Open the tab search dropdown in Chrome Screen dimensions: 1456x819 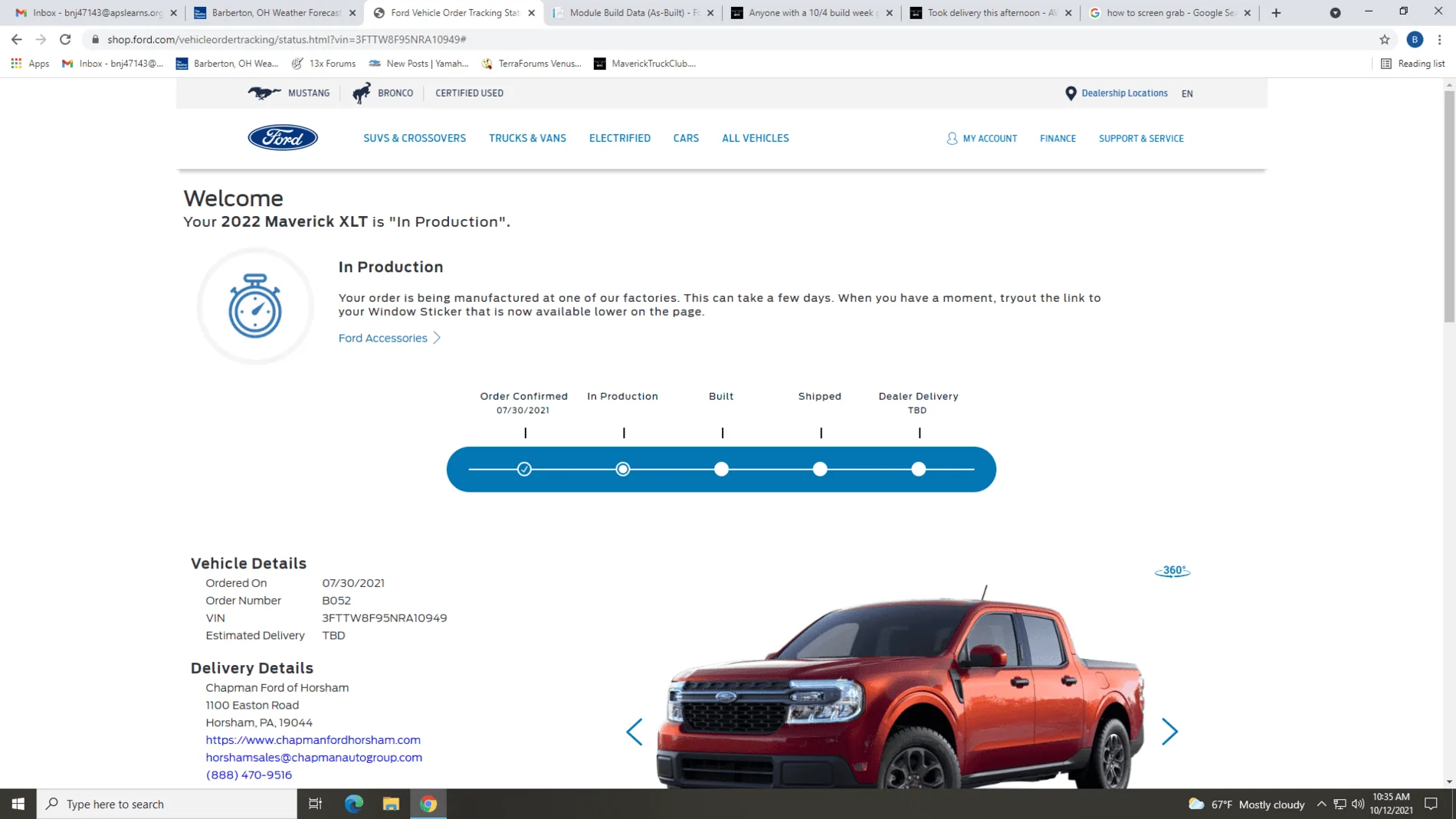tap(1335, 13)
